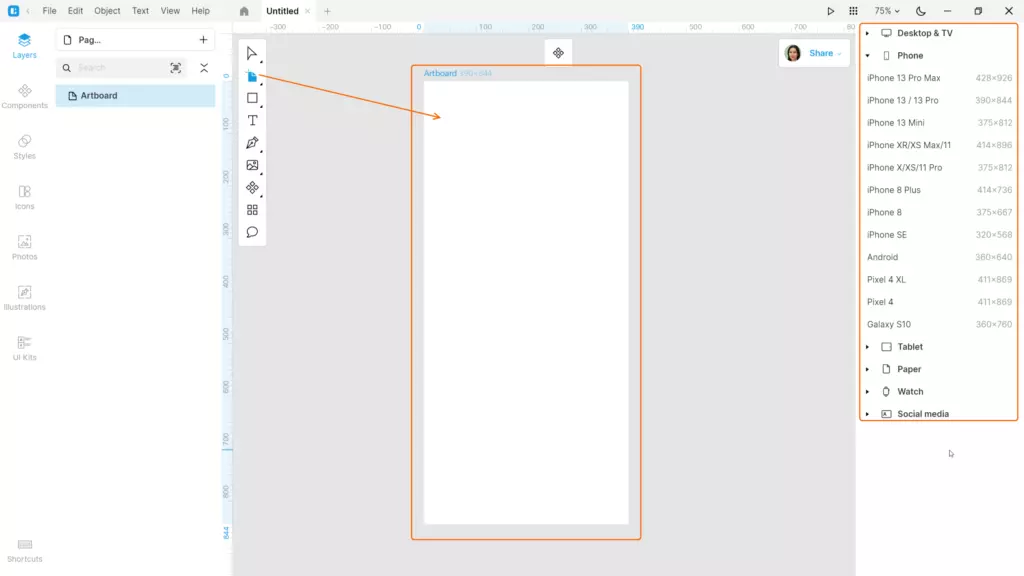This screenshot has width=1024, height=576.
Task: Add a new document tab
Action: 327,11
